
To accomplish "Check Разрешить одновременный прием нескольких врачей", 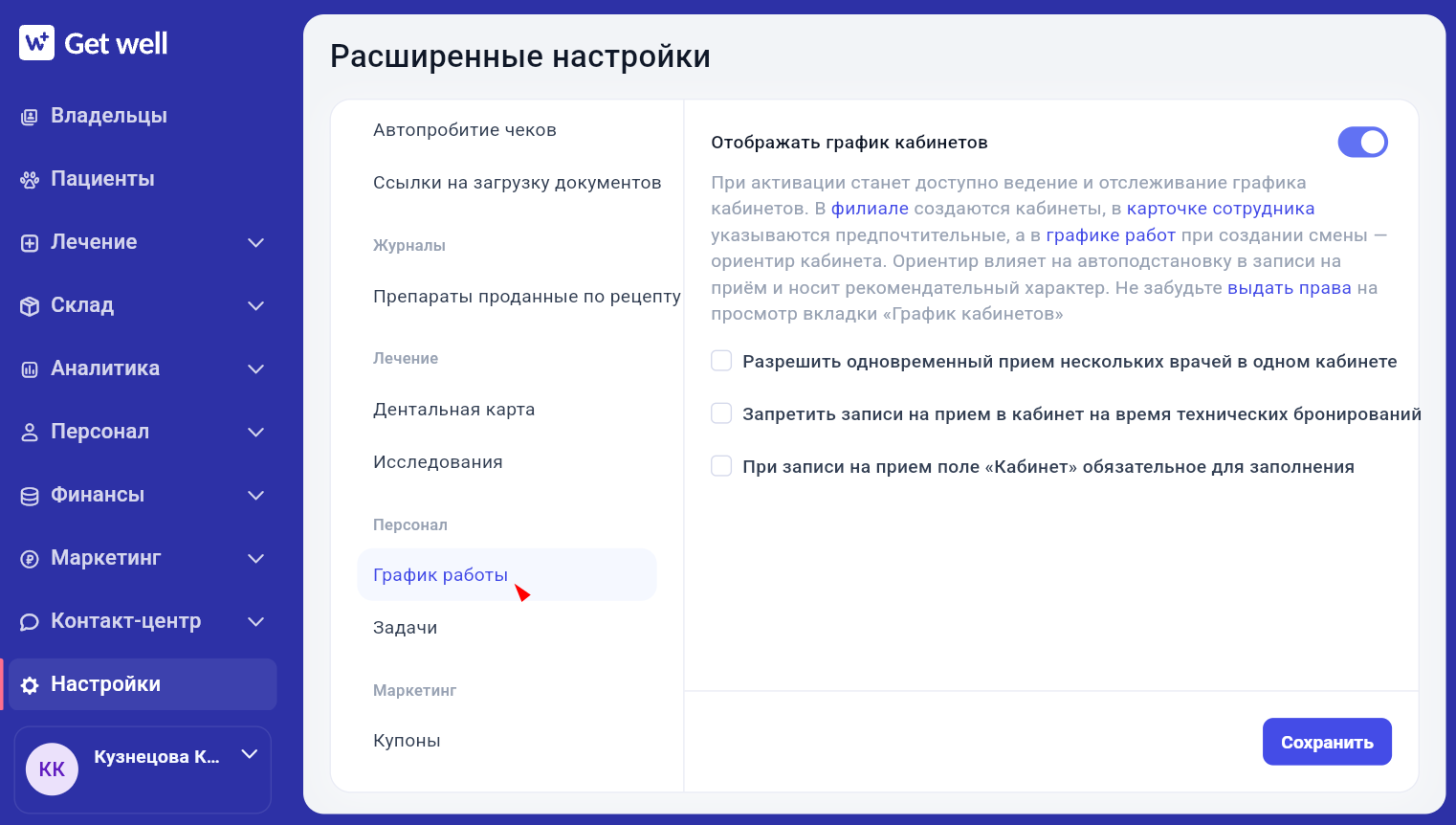I will tap(721, 361).
